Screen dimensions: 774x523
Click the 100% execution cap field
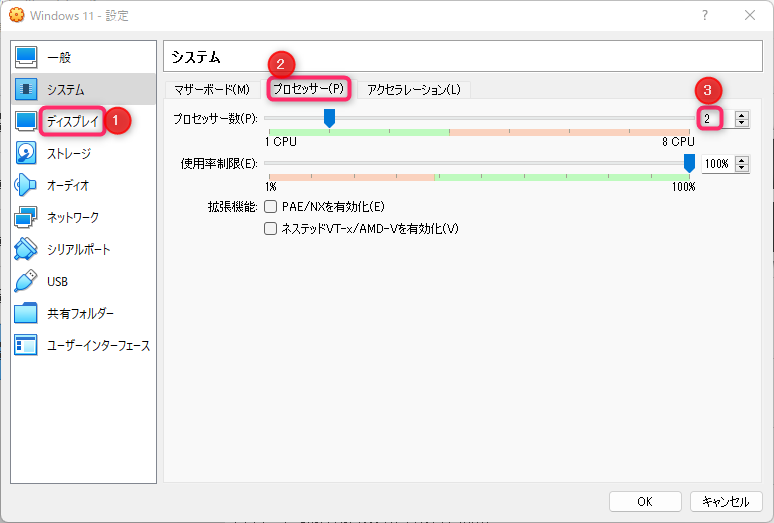(x=718, y=164)
